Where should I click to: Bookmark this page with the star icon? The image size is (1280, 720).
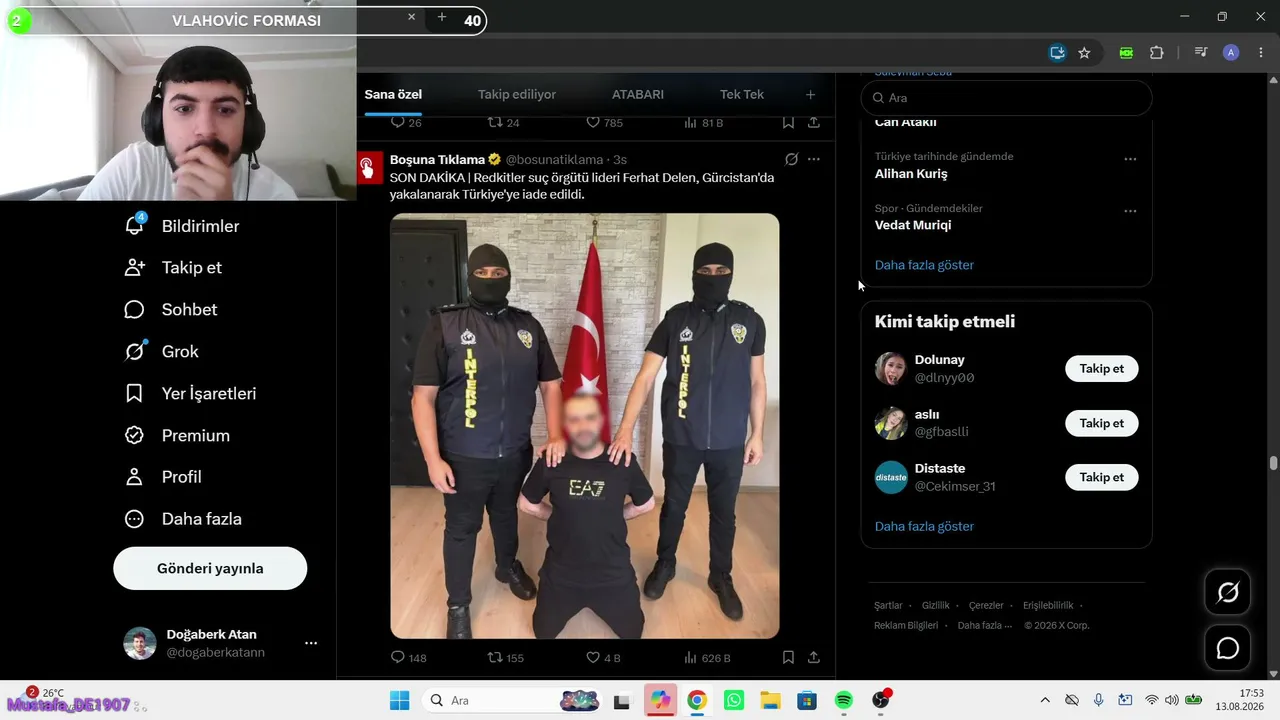[x=1084, y=53]
